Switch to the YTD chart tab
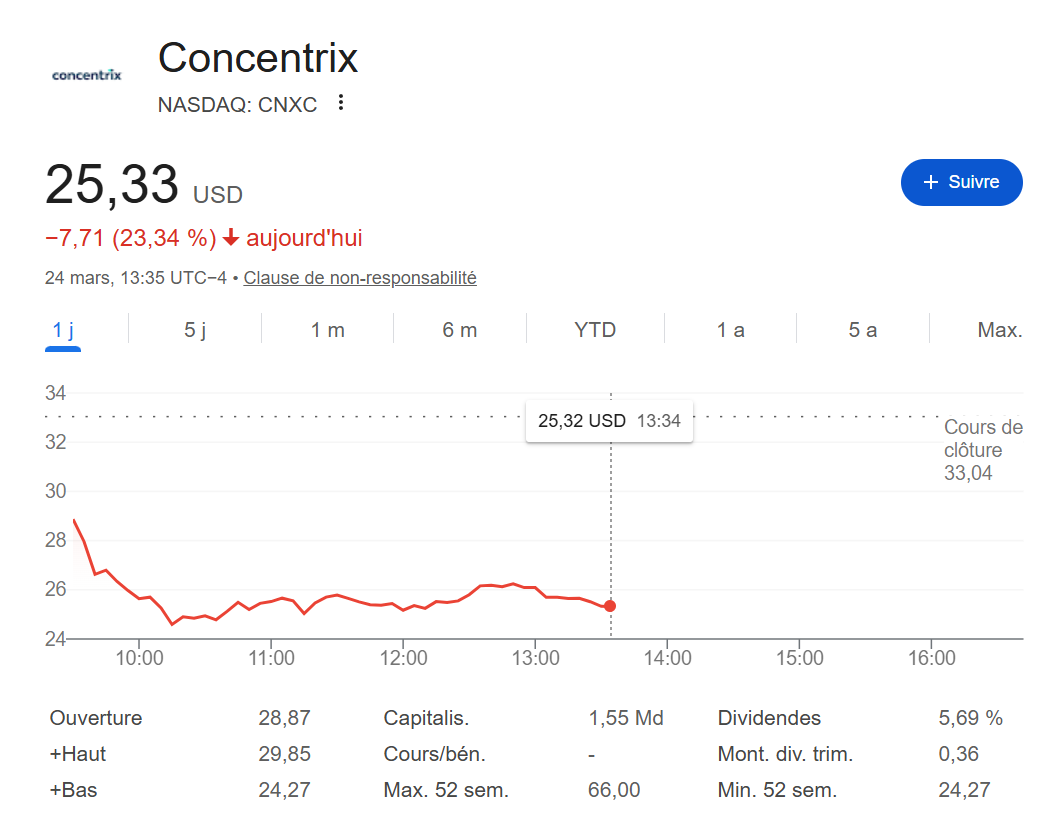Viewport: 1045px width, 829px height. tap(595, 330)
